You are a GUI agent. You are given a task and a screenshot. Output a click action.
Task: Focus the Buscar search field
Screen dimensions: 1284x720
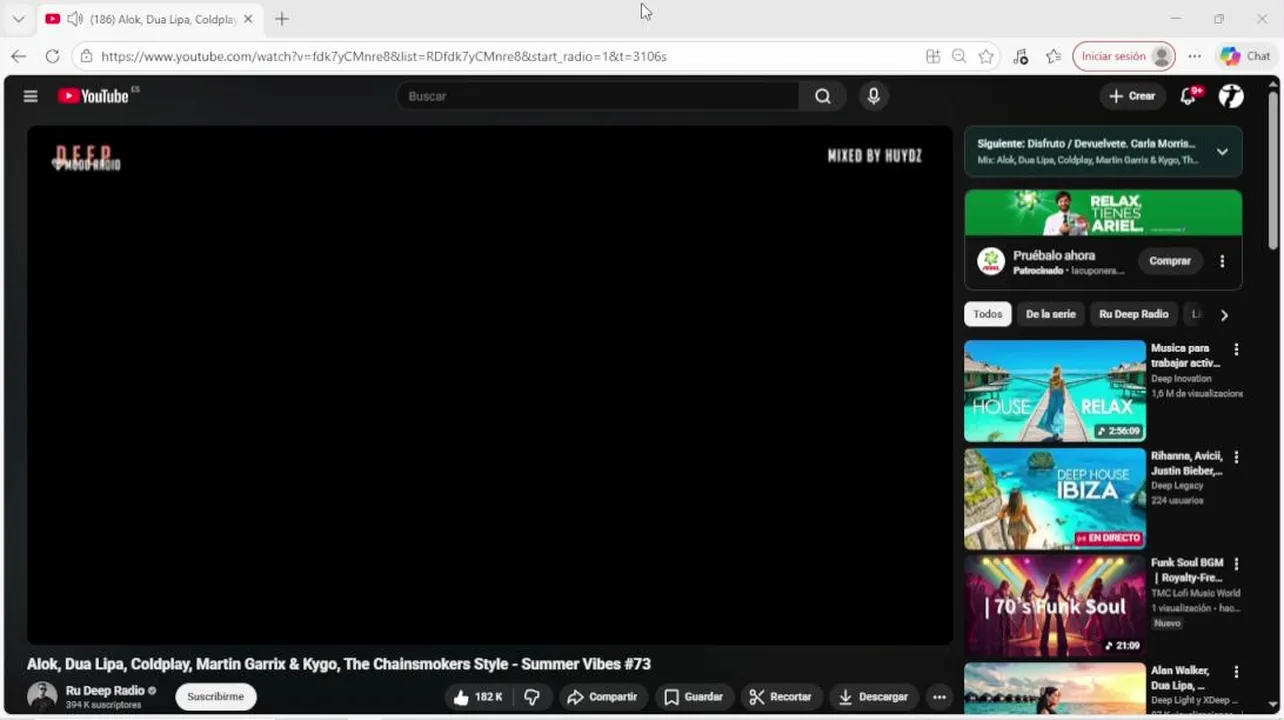(598, 96)
